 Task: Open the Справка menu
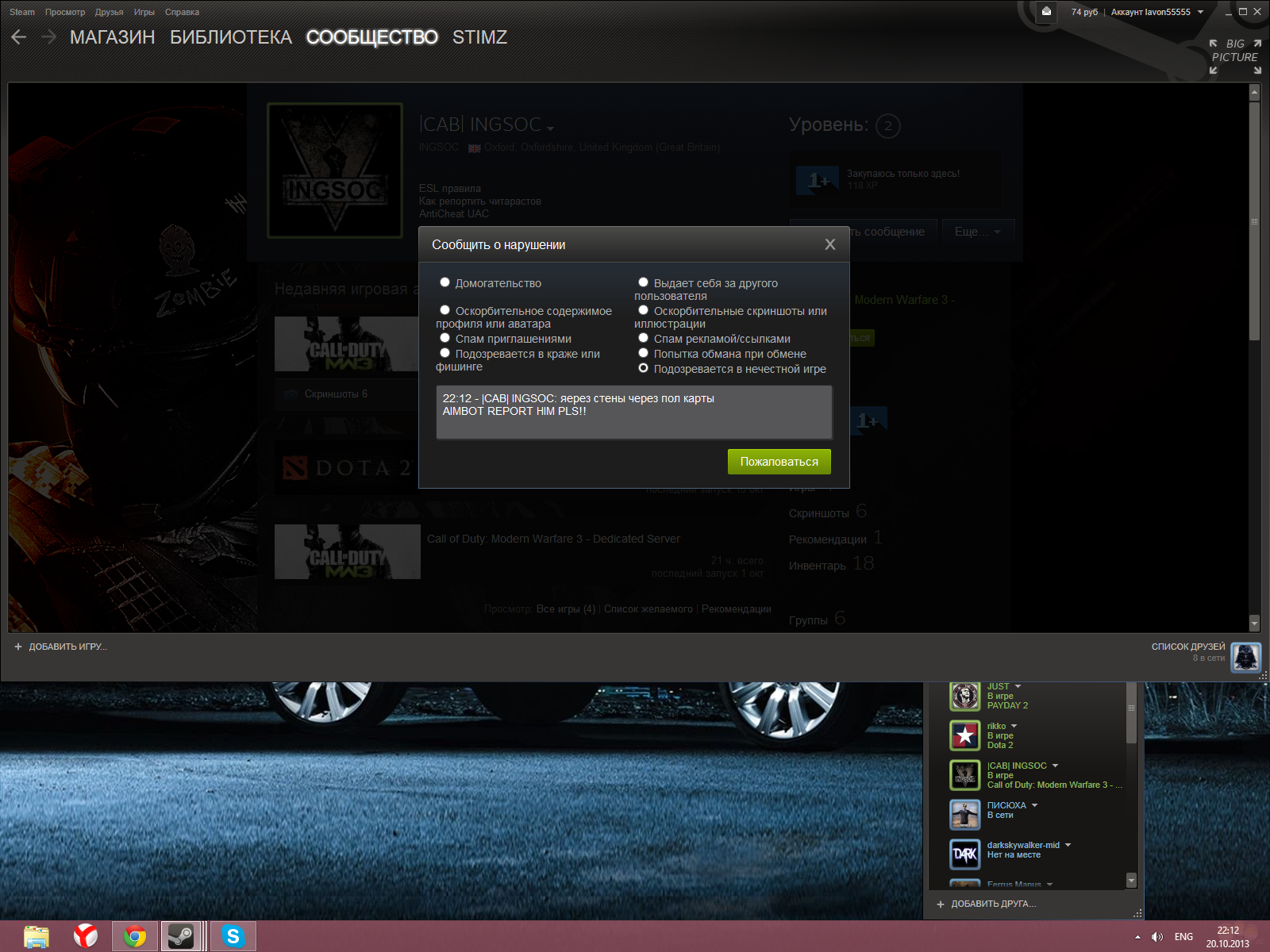[183, 12]
